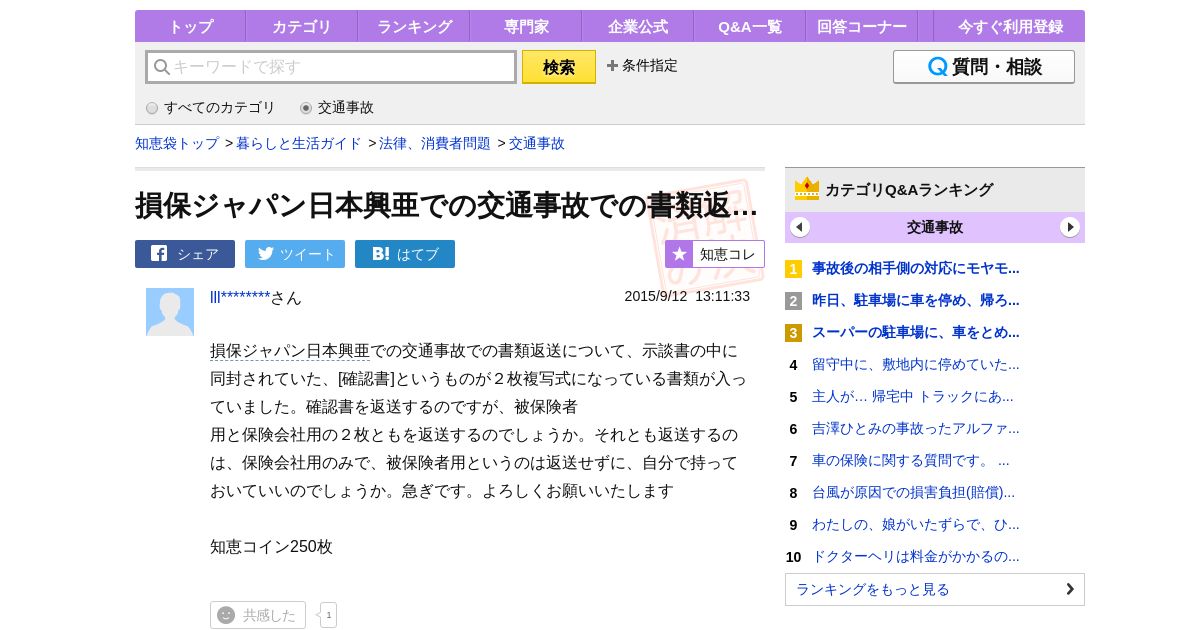This screenshot has width=1200, height=630.
Task: Open the カテゴリ tab
Action: 302,26
